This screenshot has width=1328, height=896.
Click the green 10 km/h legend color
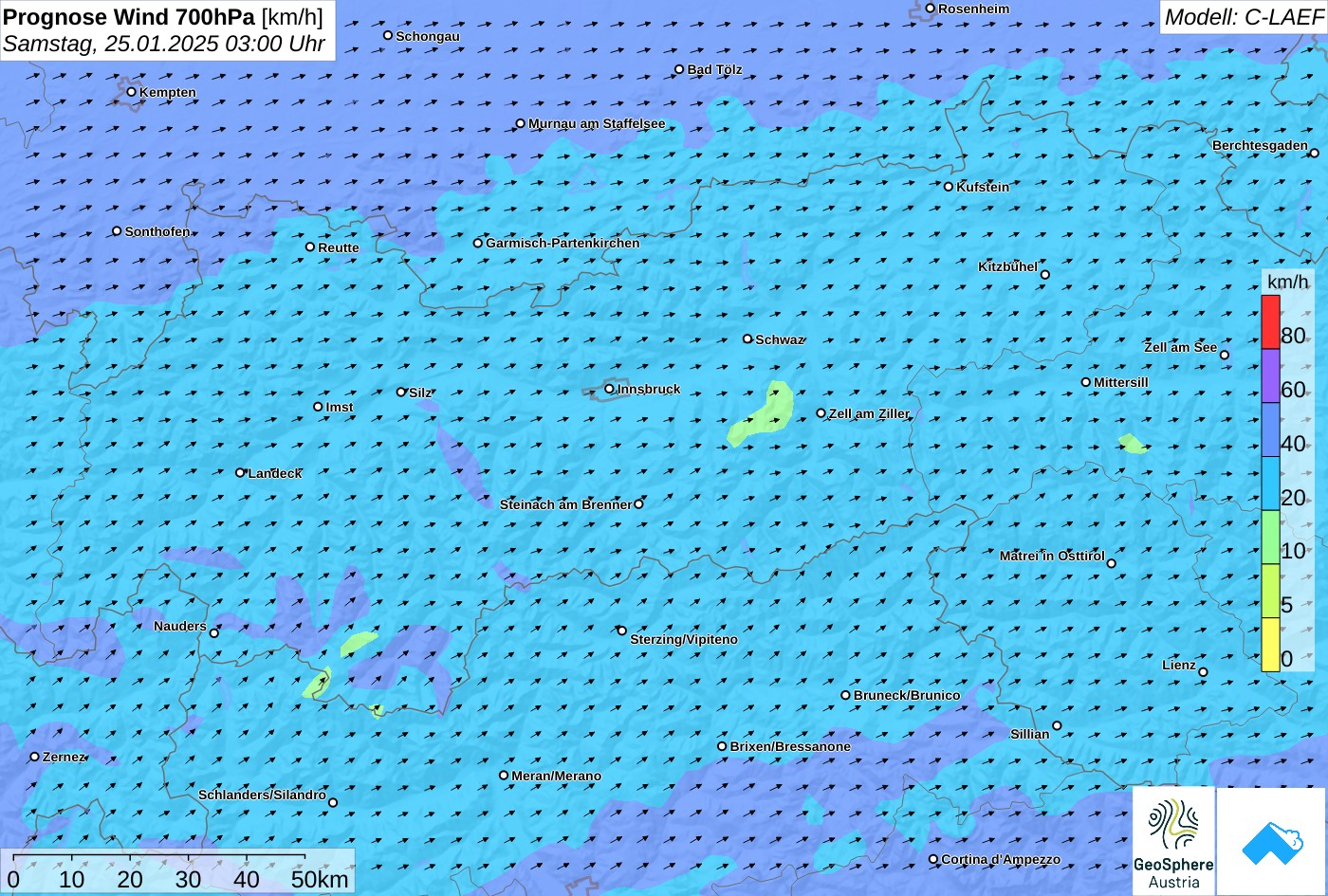coord(1270,538)
